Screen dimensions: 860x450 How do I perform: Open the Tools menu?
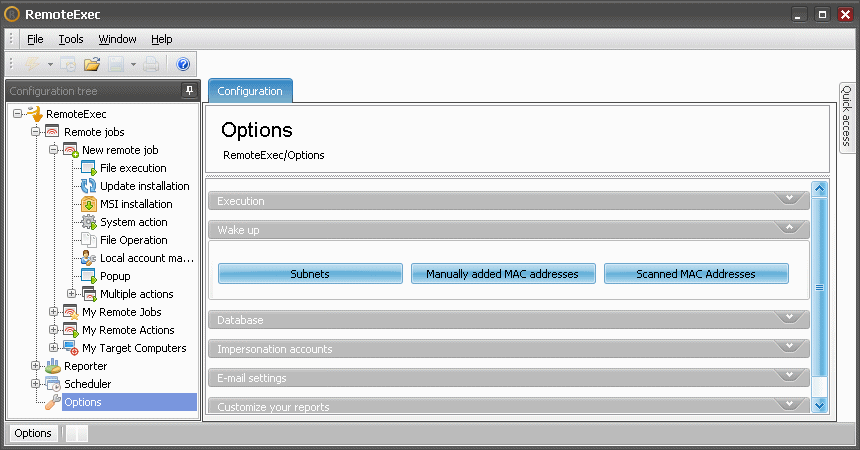click(71, 39)
